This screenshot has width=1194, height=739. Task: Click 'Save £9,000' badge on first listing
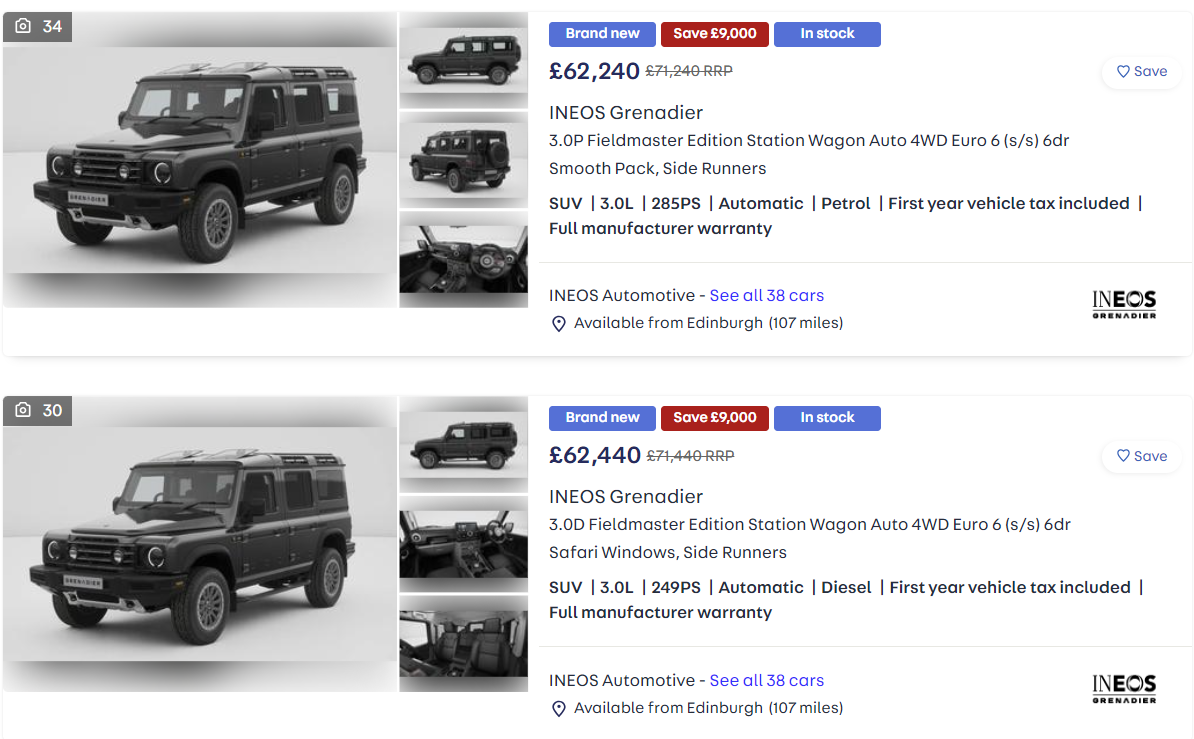coord(715,34)
